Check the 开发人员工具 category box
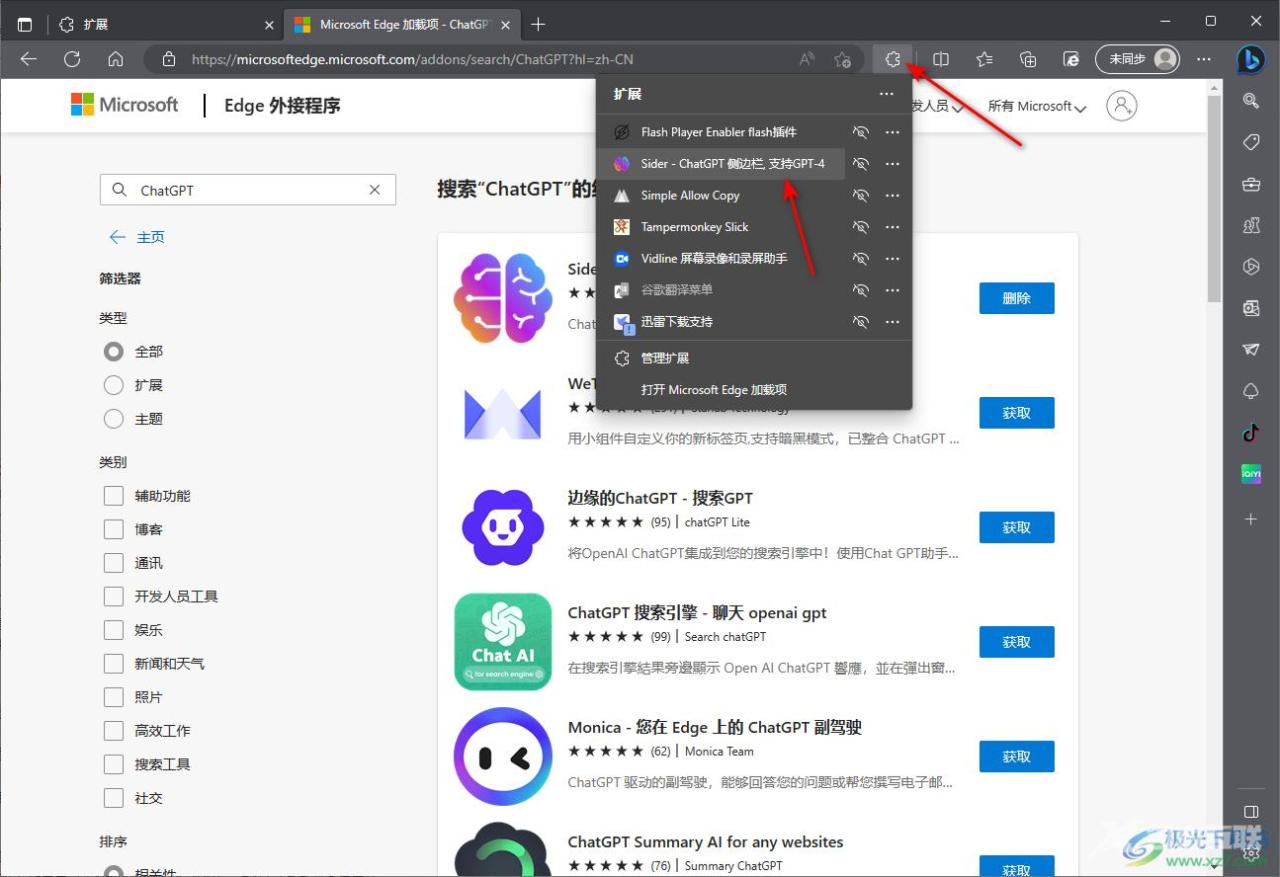The image size is (1280, 877). (114, 596)
